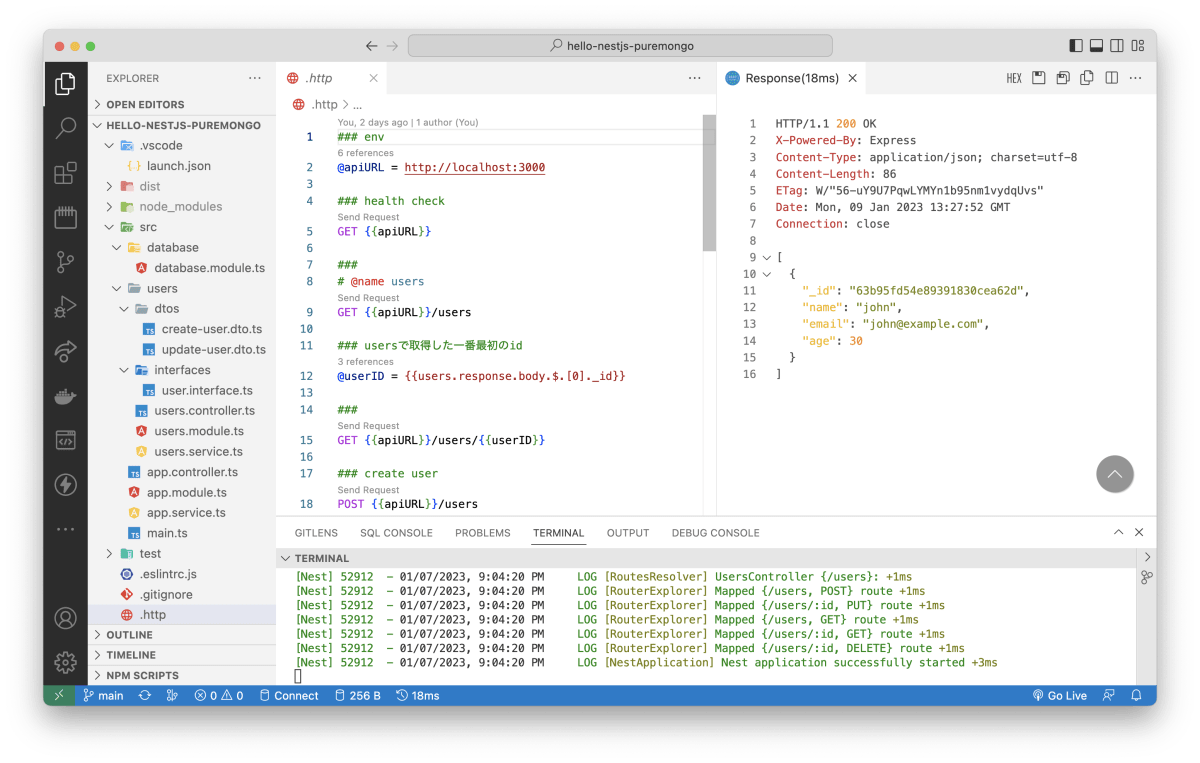This screenshot has height=763, width=1200.
Task: Open response editor more actions ellipsis
Action: pyautogui.click(x=1136, y=78)
